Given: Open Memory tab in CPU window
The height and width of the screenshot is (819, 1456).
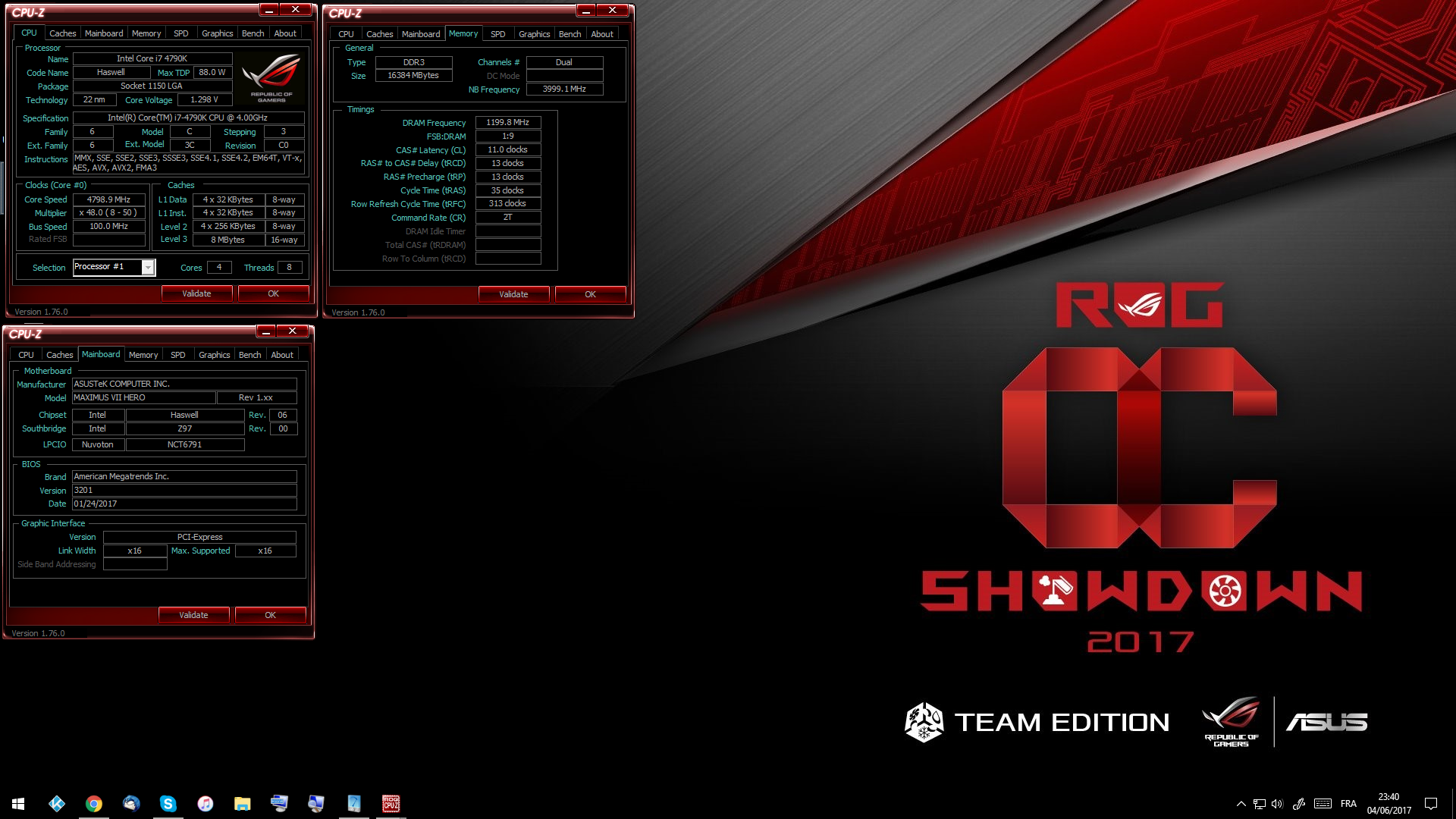Looking at the screenshot, I should click(x=146, y=33).
